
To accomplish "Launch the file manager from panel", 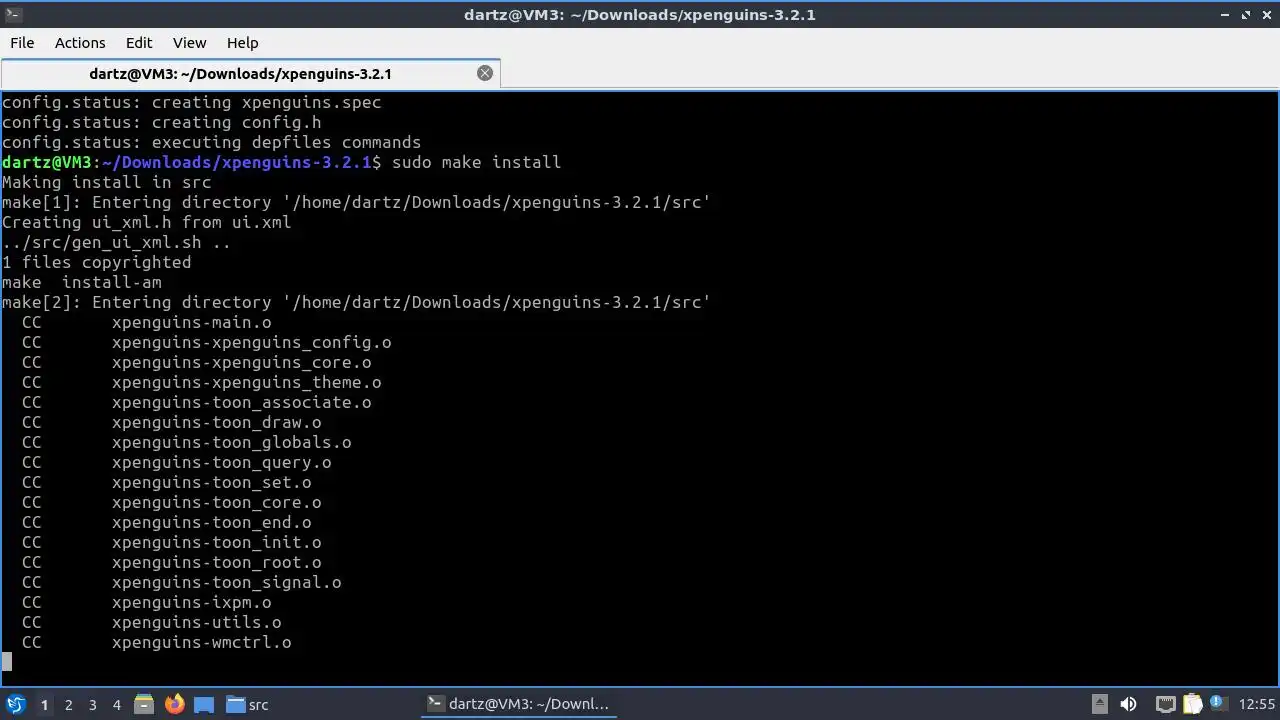I will (x=144, y=704).
